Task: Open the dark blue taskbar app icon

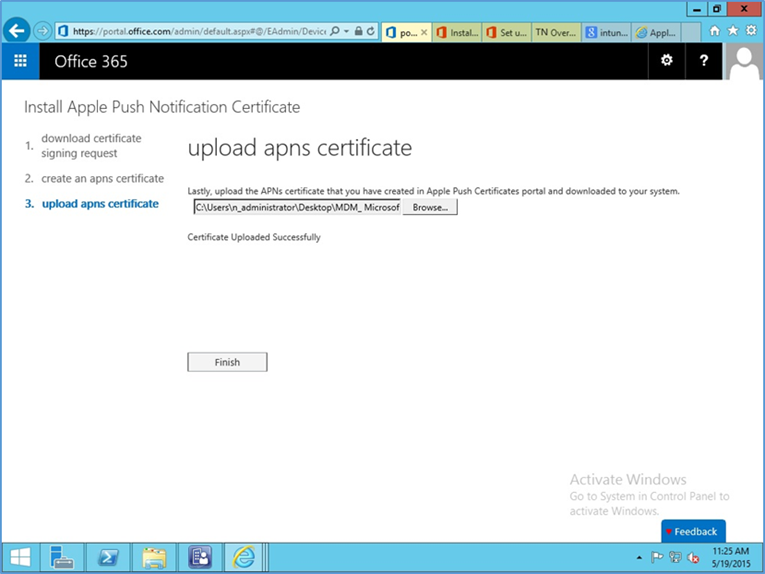Action: [200, 557]
